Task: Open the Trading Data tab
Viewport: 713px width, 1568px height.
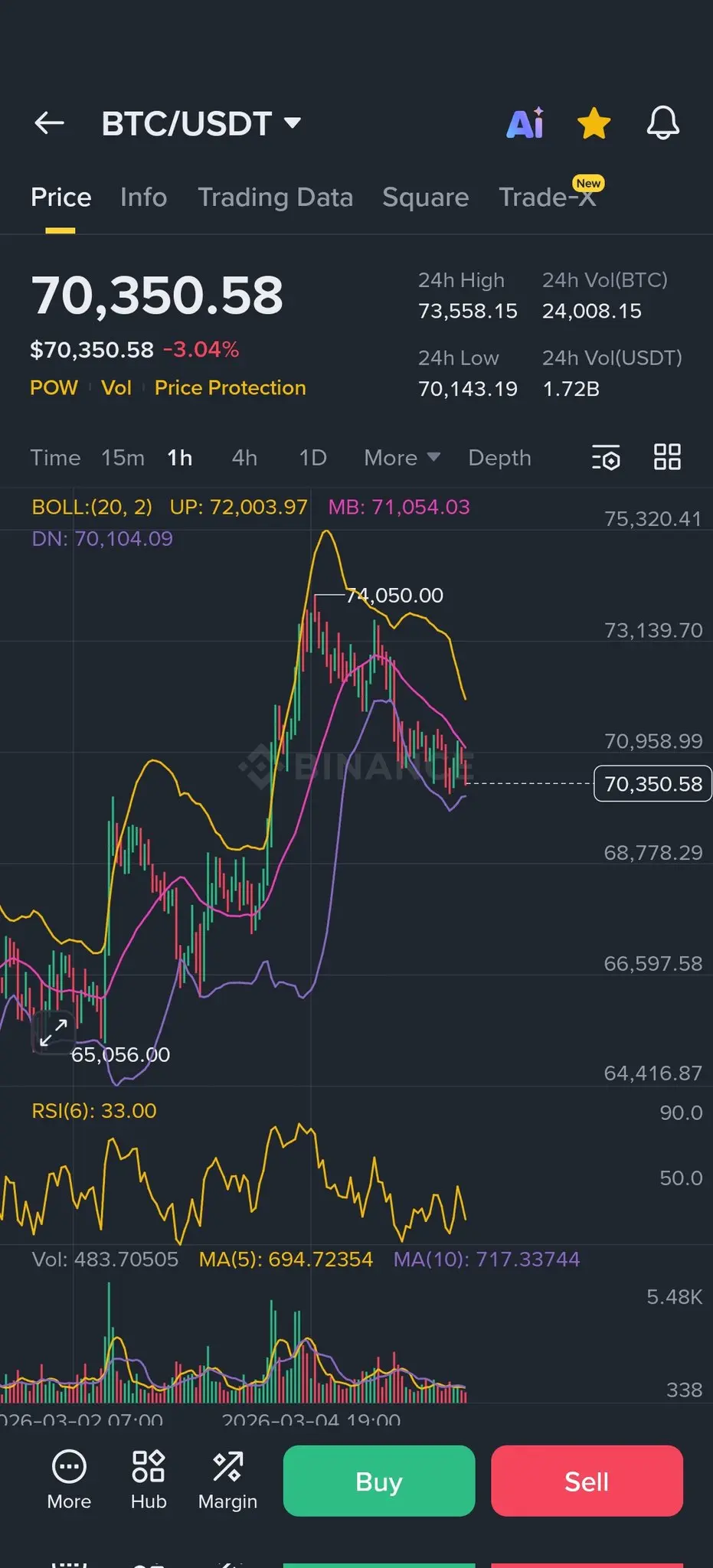Action: [276, 198]
